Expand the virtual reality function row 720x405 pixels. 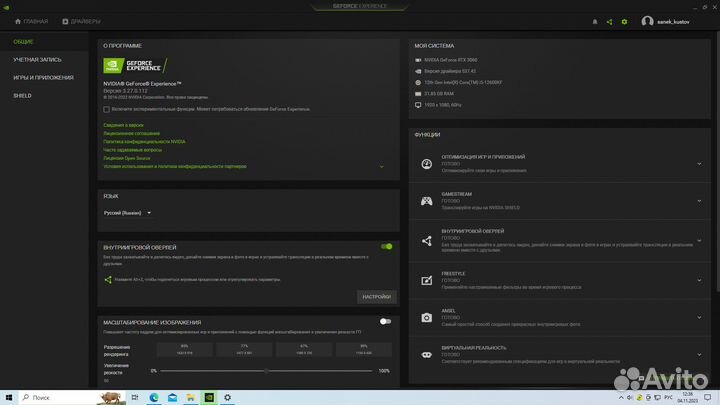coord(699,354)
